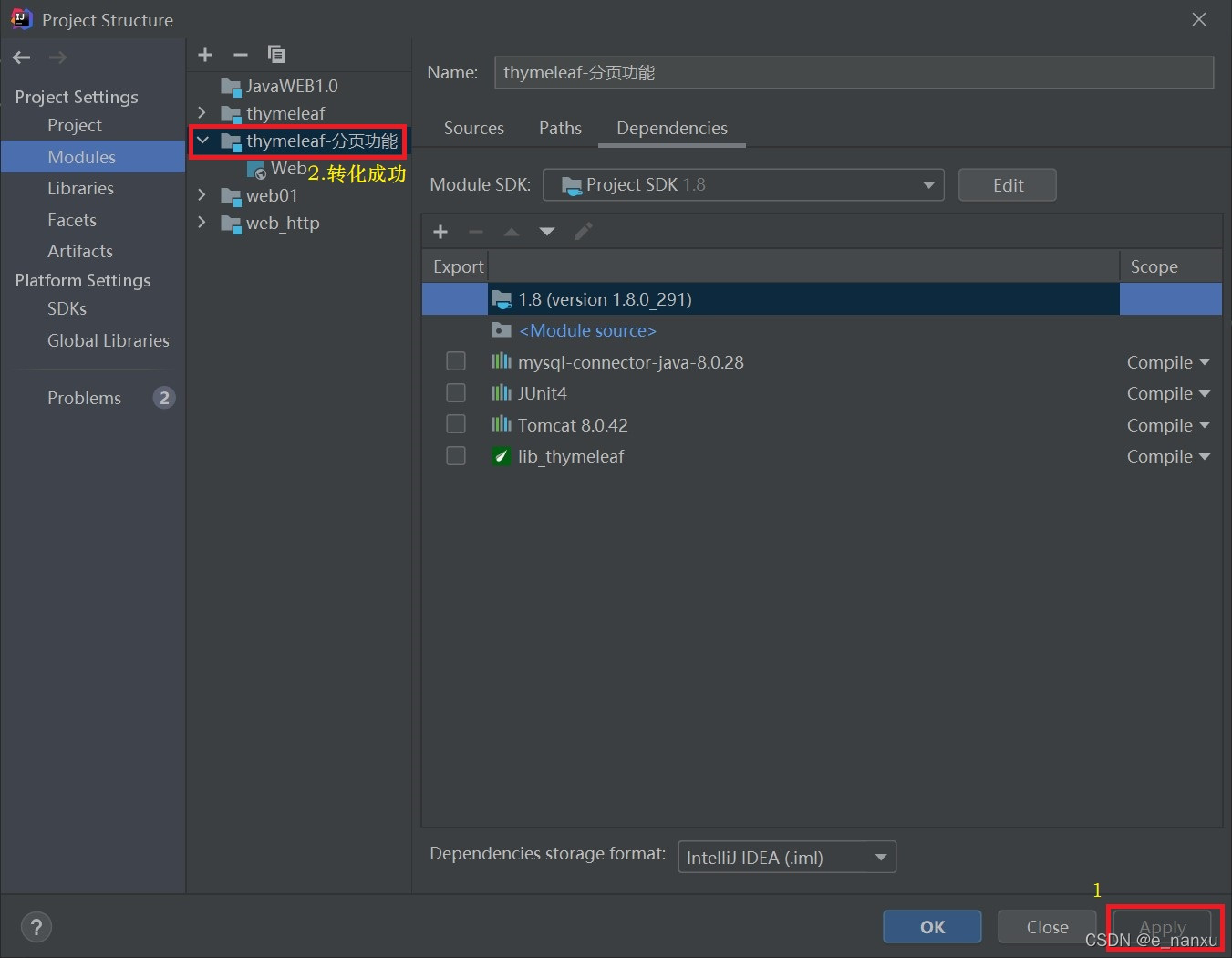
Task: Click the Web facet icon
Action: click(x=256, y=170)
